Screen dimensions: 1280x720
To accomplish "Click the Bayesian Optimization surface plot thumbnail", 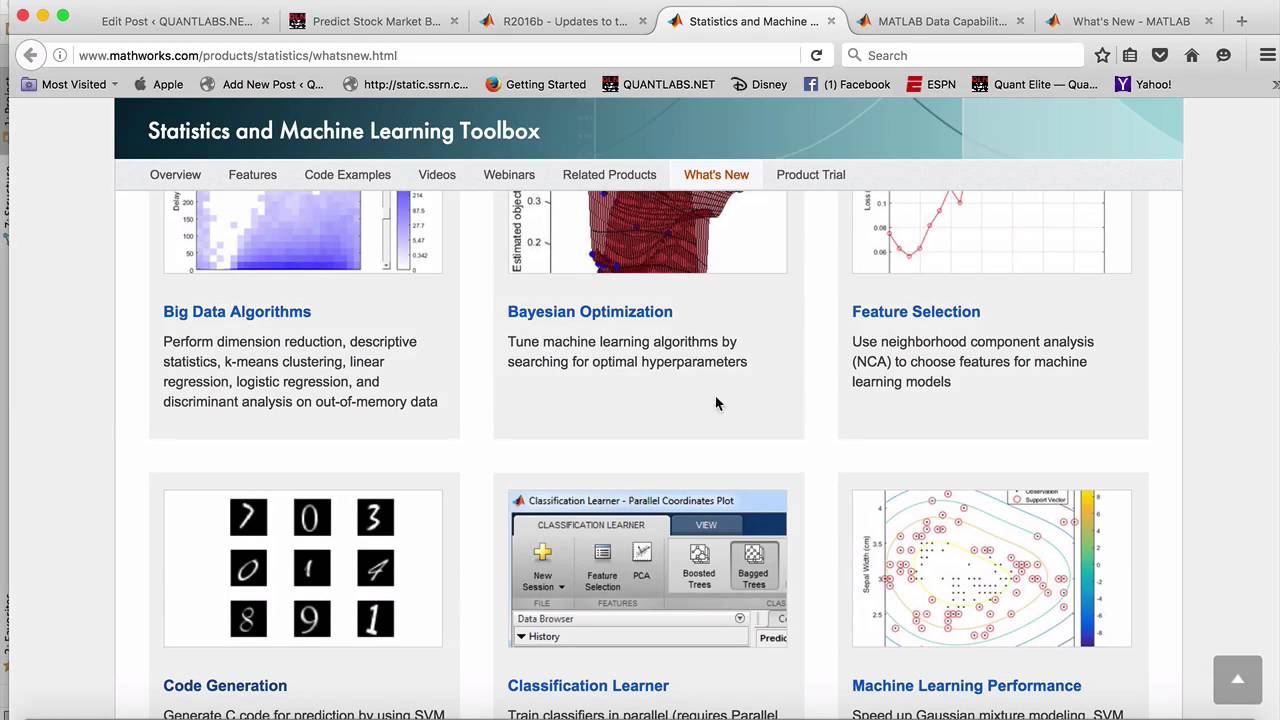I will (647, 231).
